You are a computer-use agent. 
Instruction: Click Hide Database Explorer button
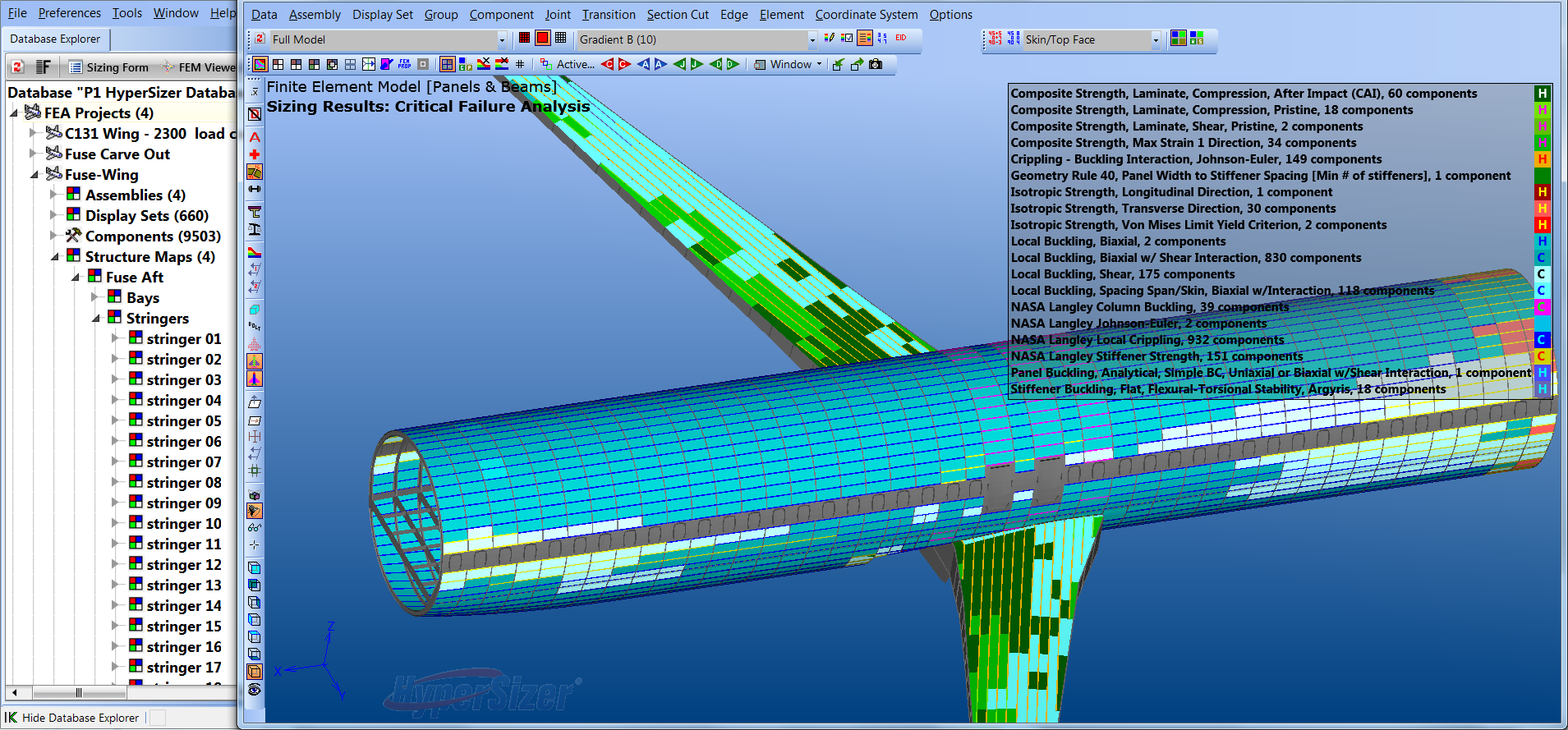click(x=80, y=718)
